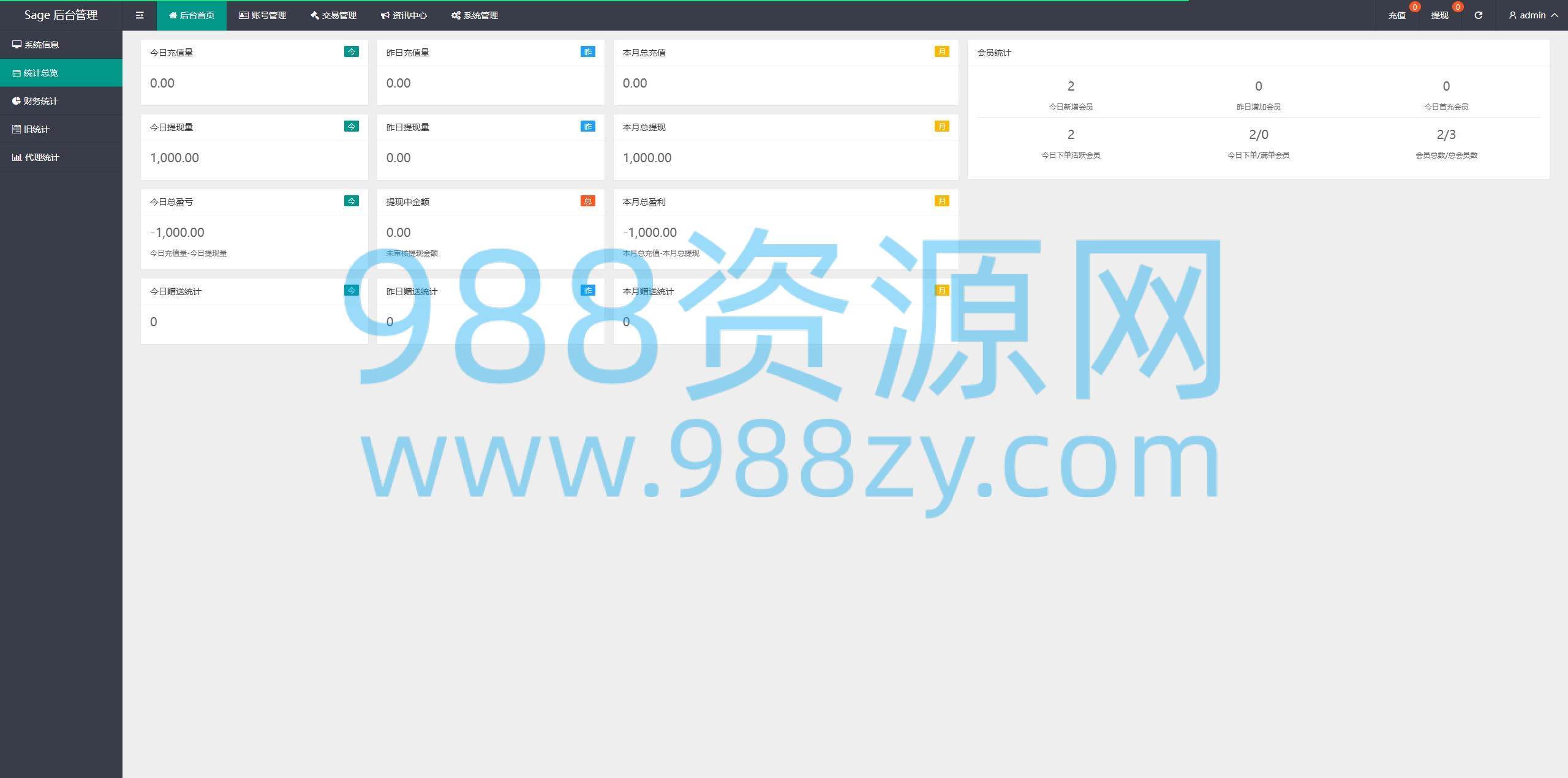
Task: Click the refresh icon in top bar
Action: click(x=1478, y=15)
